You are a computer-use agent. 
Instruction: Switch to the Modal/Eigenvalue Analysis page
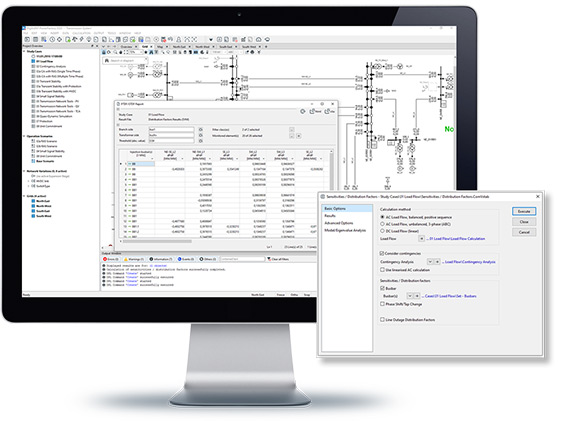(x=345, y=230)
